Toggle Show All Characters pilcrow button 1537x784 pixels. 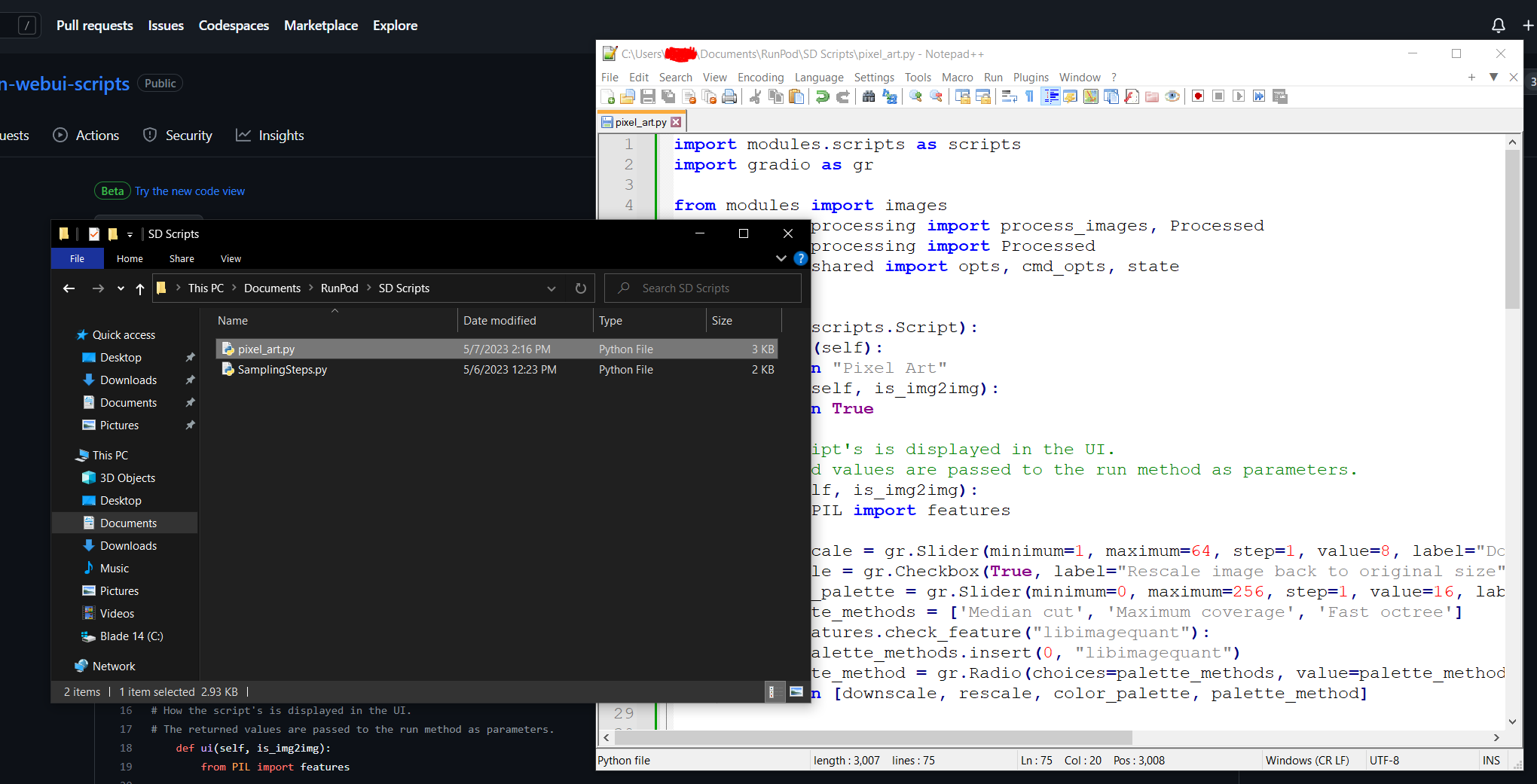click(1030, 96)
